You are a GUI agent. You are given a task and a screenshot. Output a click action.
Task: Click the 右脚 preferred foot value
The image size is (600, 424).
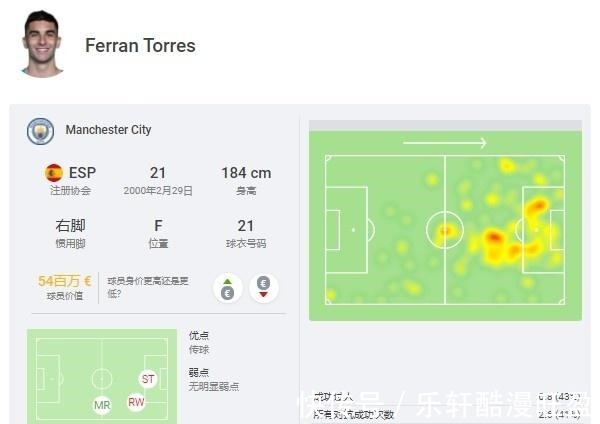70,225
